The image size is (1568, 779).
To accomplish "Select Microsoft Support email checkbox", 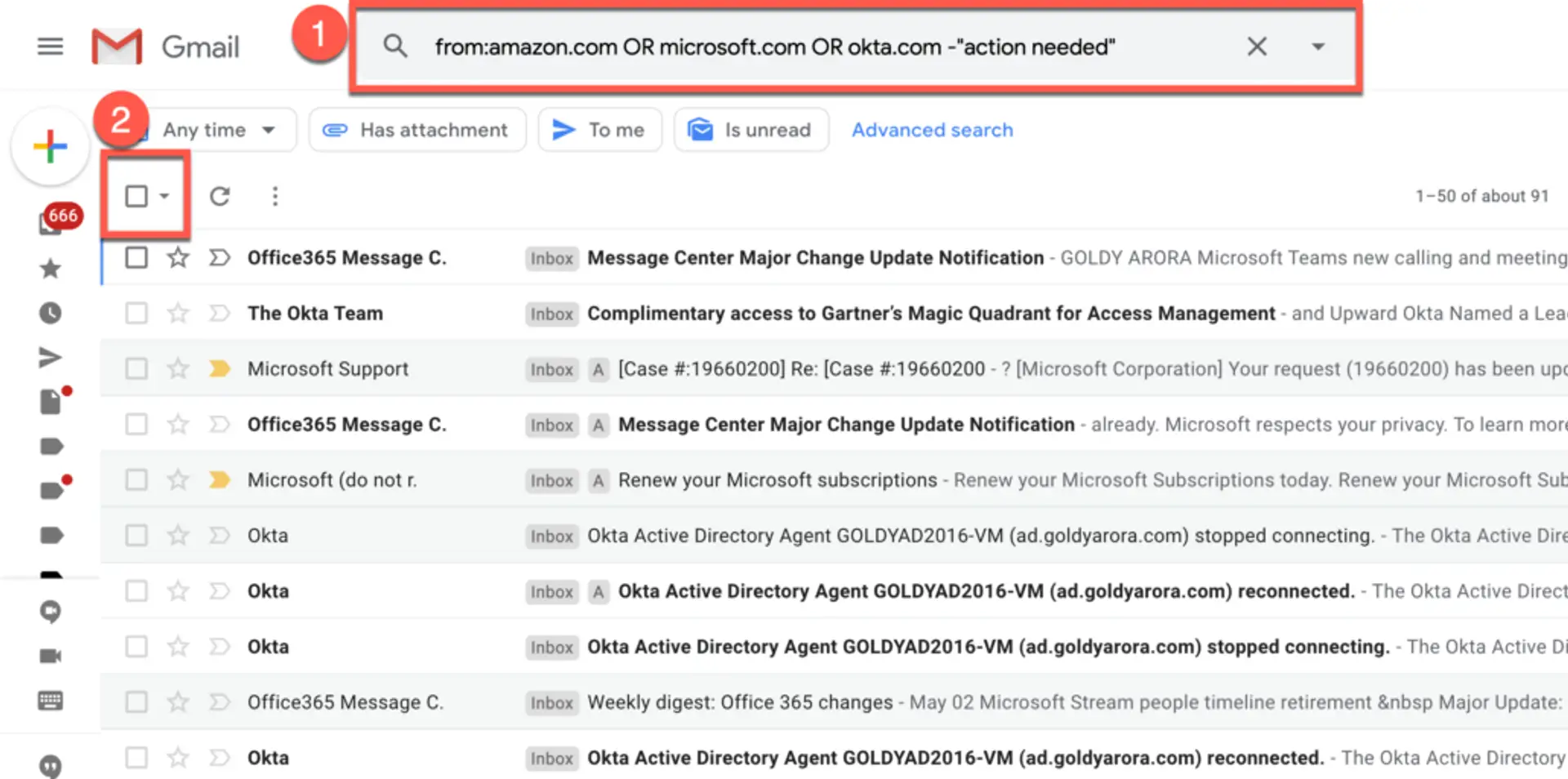I will click(x=136, y=368).
